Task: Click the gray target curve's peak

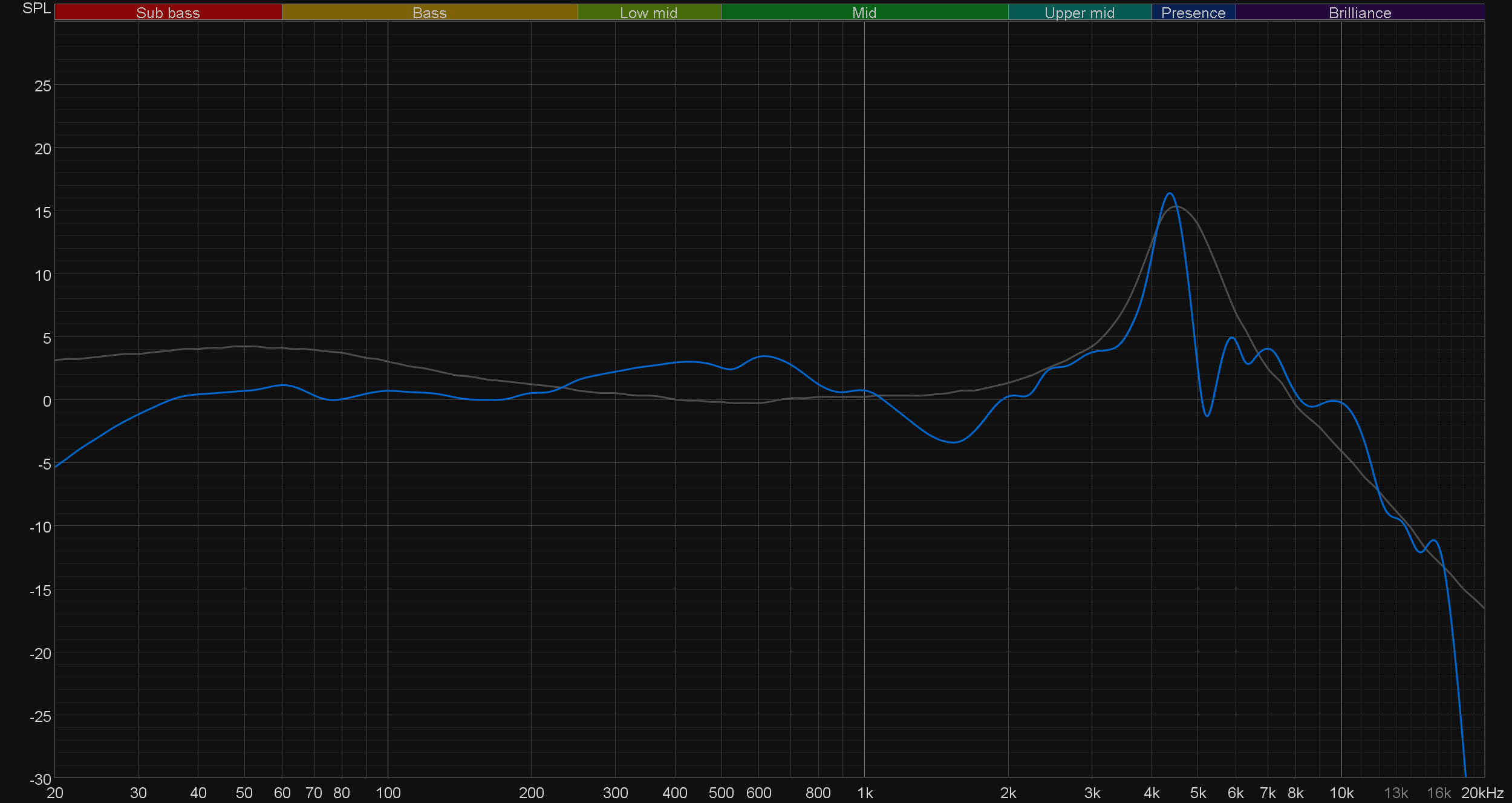Action: tap(1176, 207)
